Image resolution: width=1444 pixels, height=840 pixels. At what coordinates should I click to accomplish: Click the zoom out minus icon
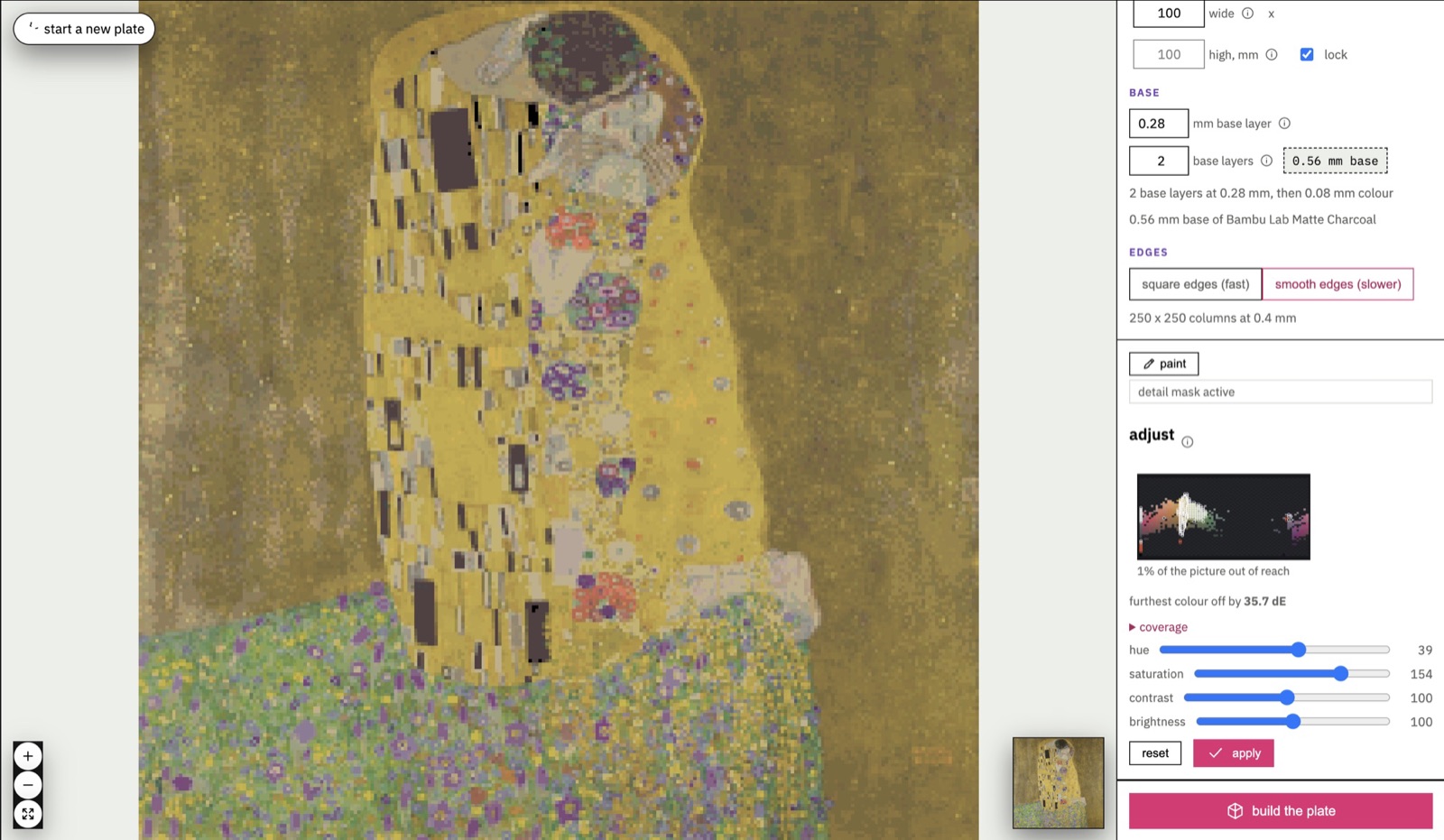tap(28, 785)
